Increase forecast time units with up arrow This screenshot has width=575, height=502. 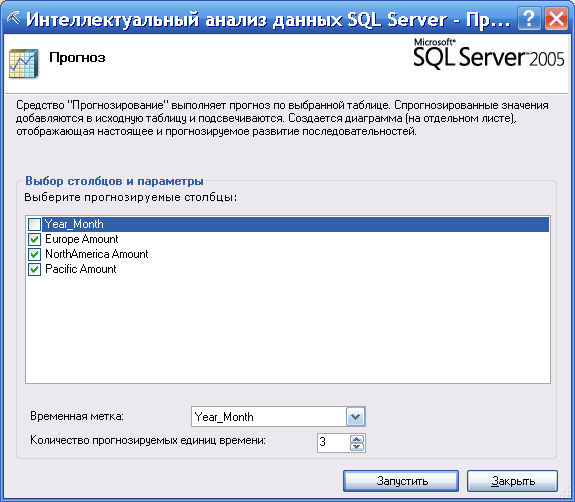point(357,439)
